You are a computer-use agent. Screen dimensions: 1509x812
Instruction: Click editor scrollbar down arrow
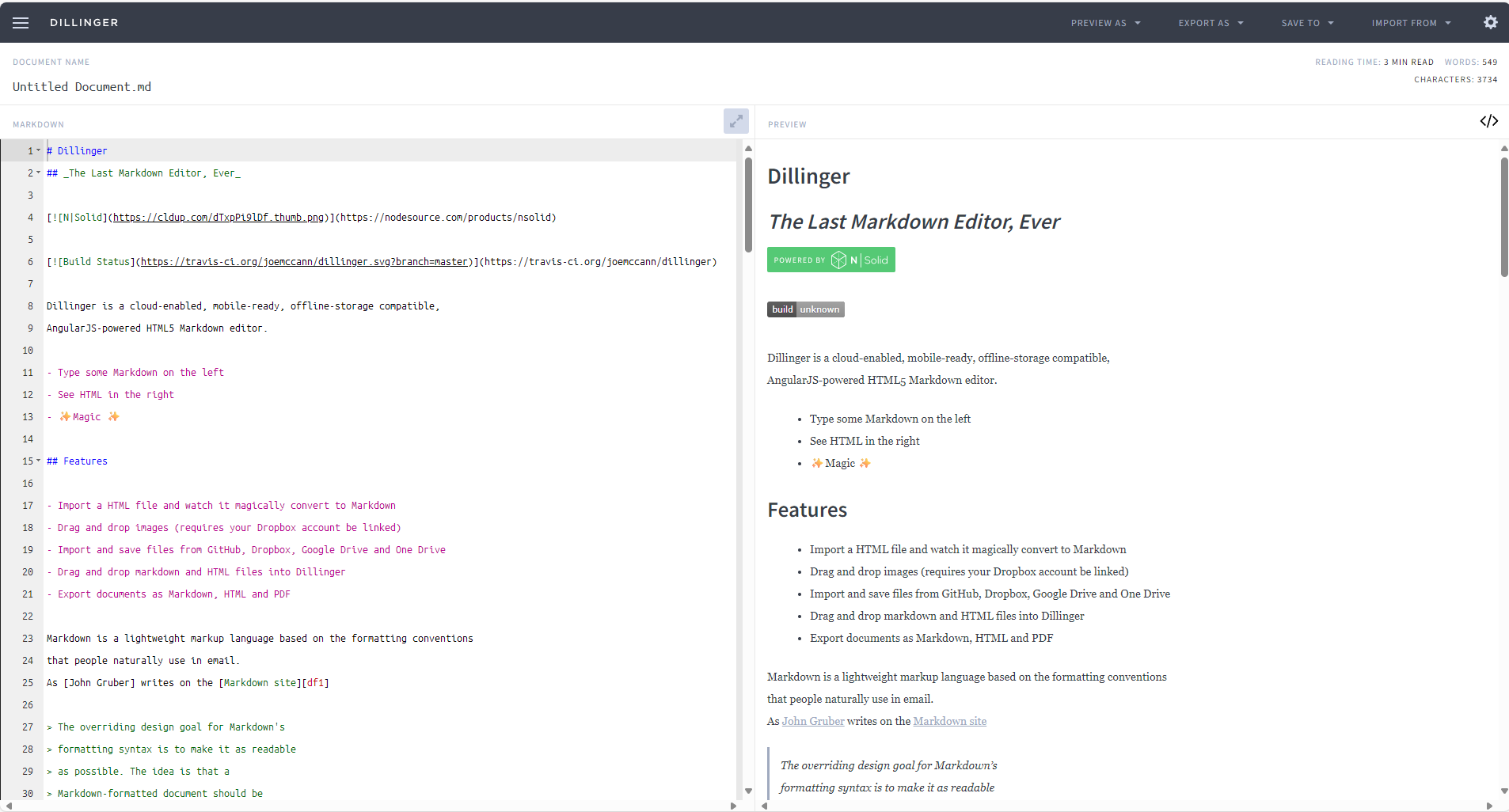click(748, 791)
